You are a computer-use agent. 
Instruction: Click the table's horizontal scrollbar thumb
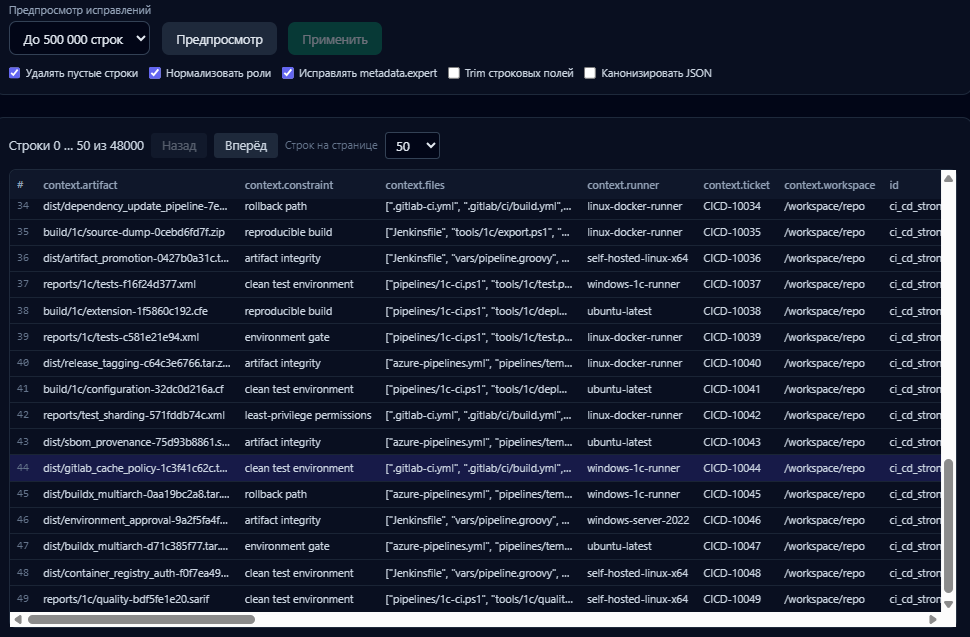141,619
